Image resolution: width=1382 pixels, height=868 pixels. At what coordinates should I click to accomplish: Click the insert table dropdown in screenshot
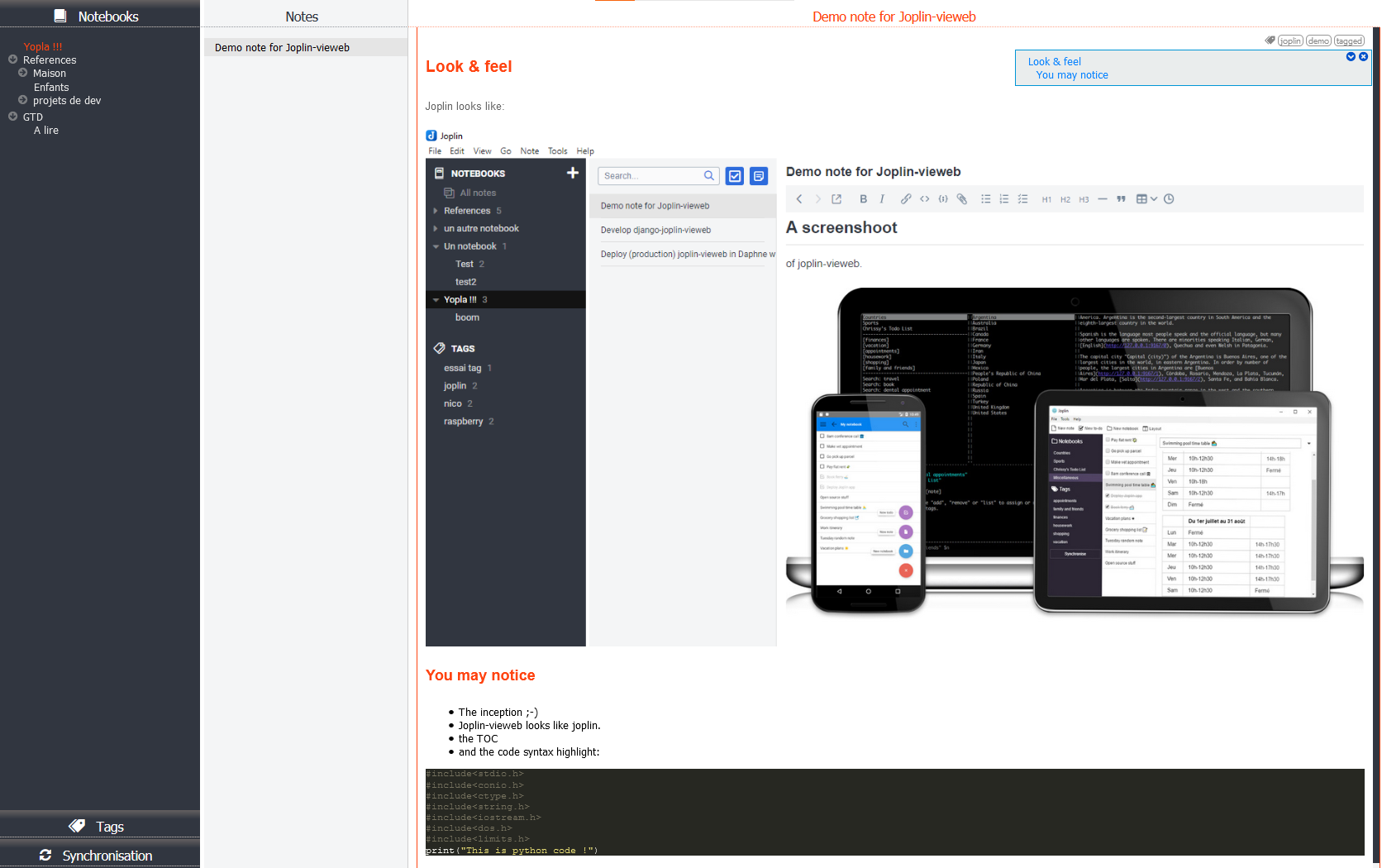pyautogui.click(x=1146, y=198)
